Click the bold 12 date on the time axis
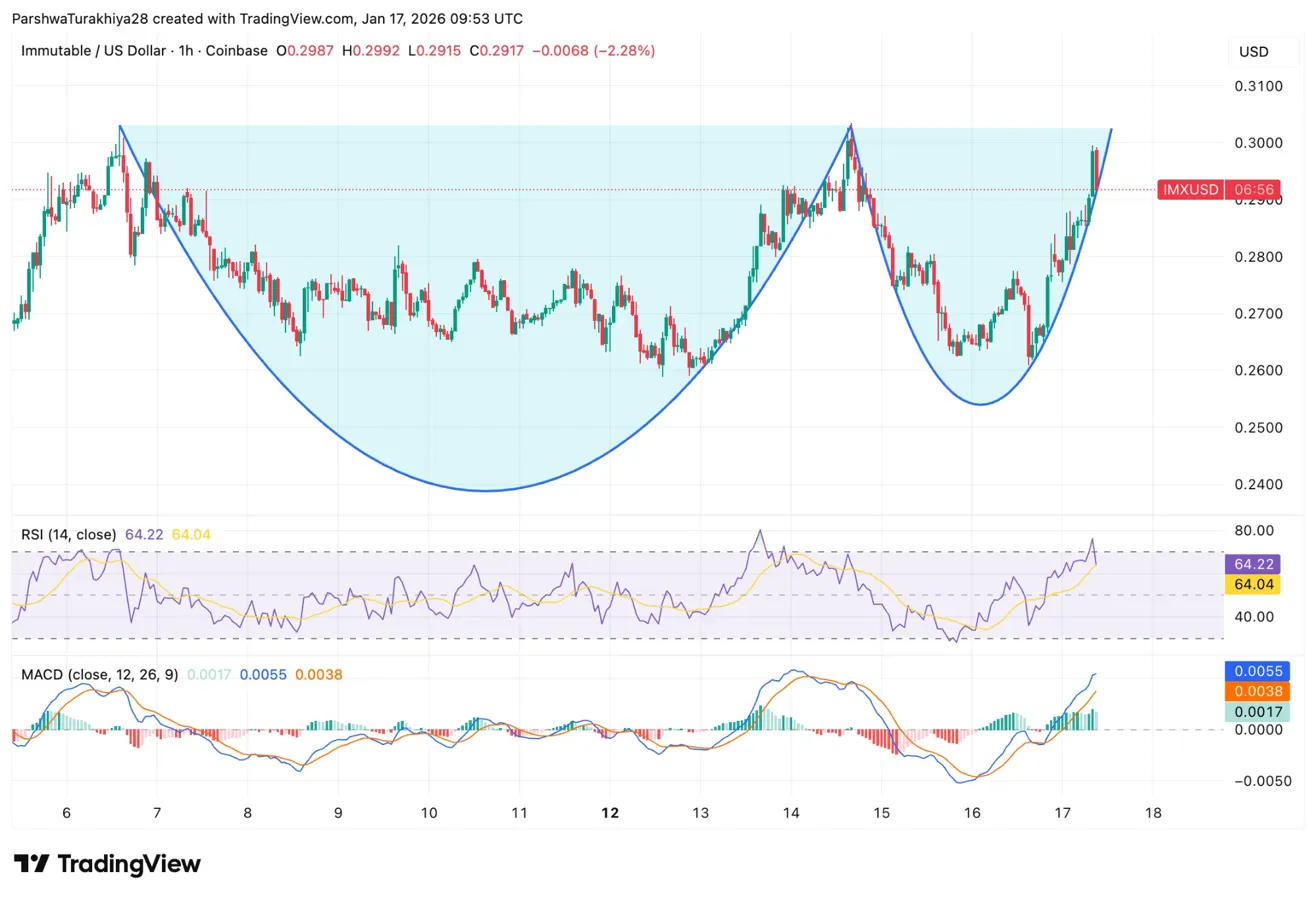 click(x=609, y=813)
